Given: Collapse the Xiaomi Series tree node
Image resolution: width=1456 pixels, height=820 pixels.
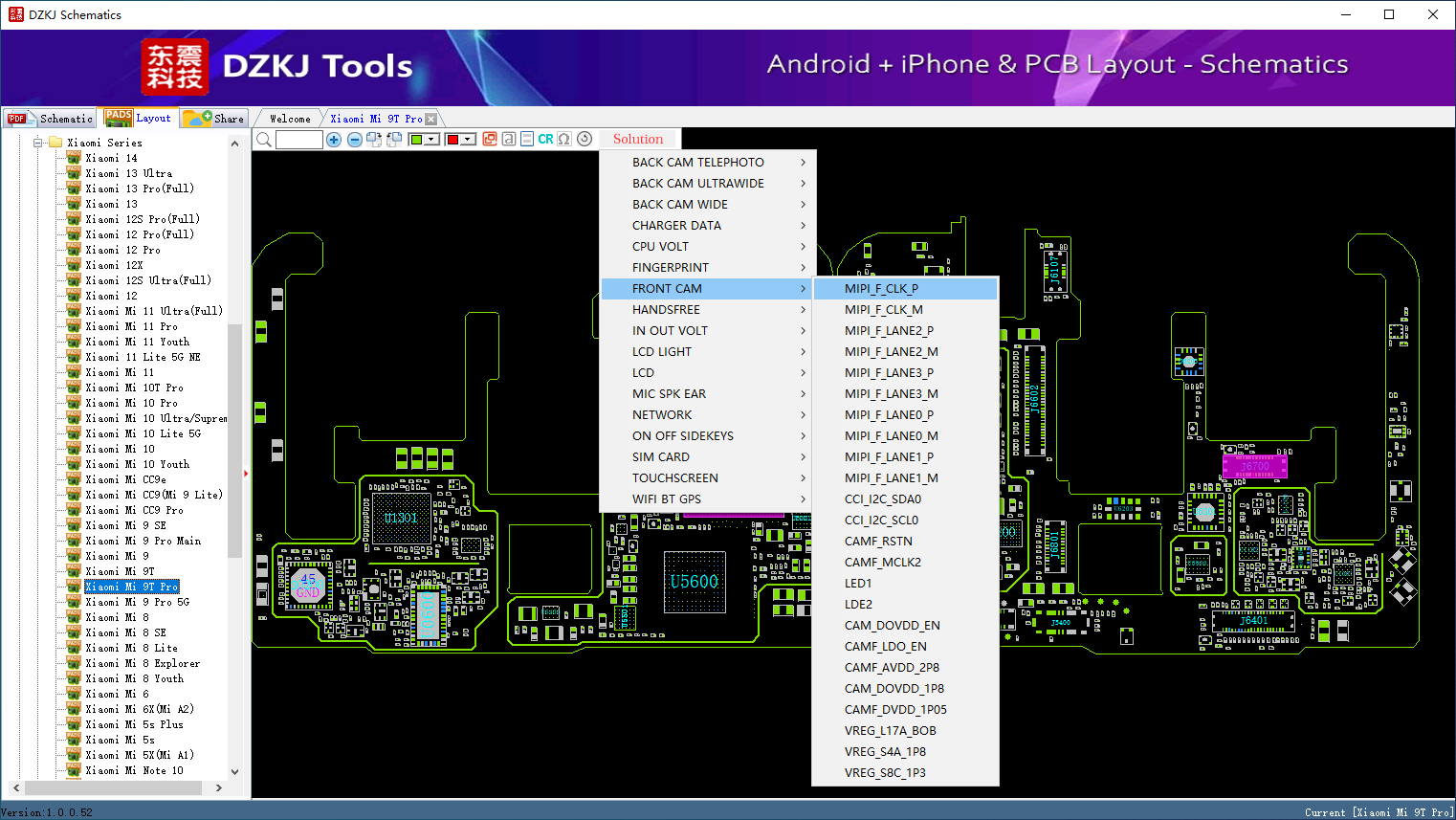Looking at the screenshot, I should pyautogui.click(x=38, y=143).
